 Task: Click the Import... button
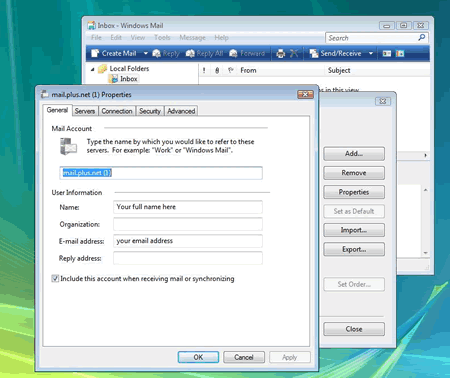(354, 230)
